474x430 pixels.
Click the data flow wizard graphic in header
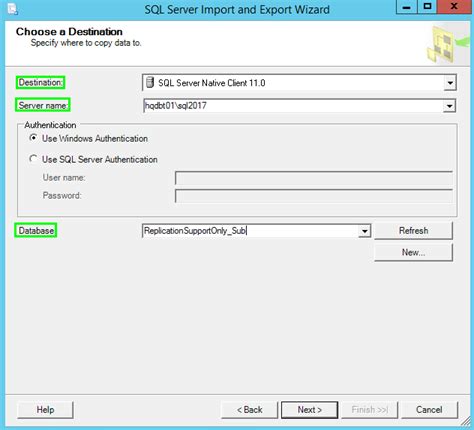(447, 44)
